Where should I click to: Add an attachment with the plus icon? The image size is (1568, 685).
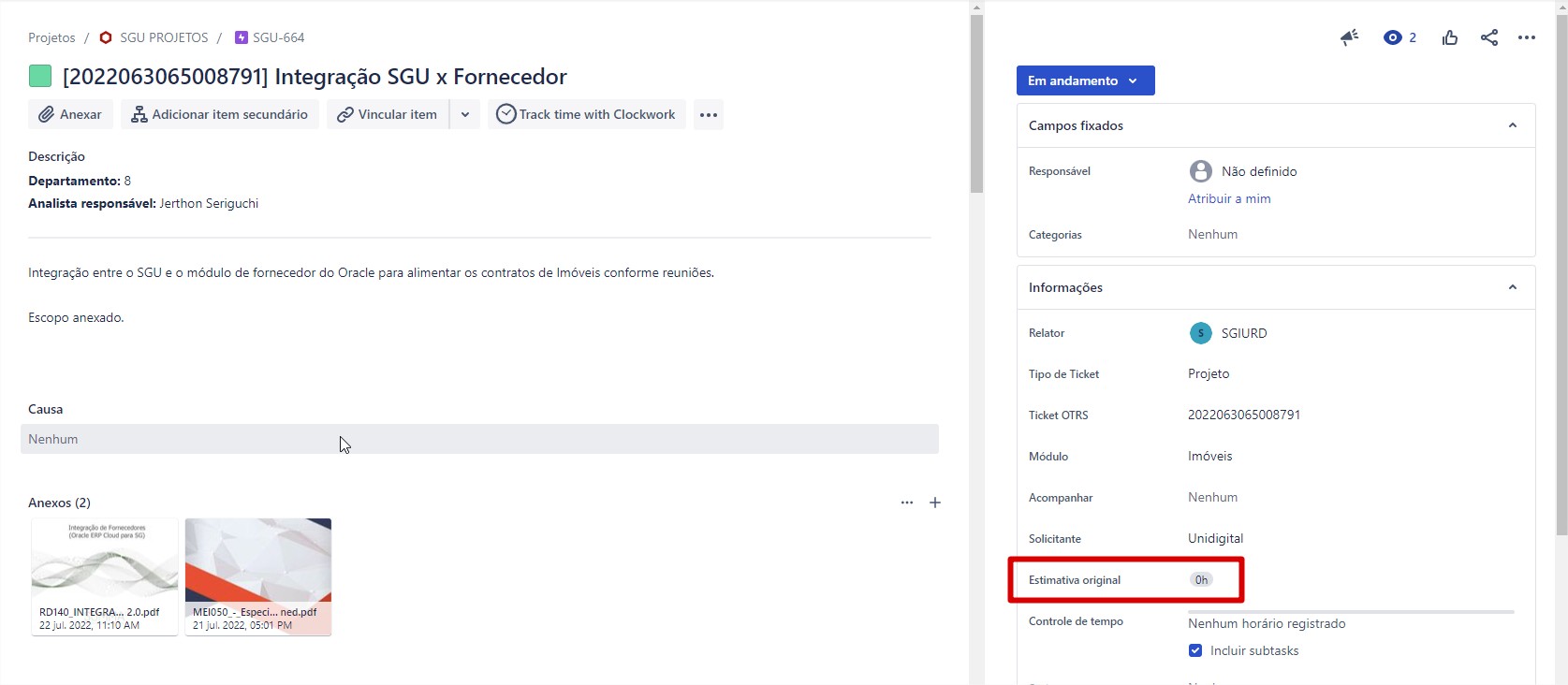(935, 503)
